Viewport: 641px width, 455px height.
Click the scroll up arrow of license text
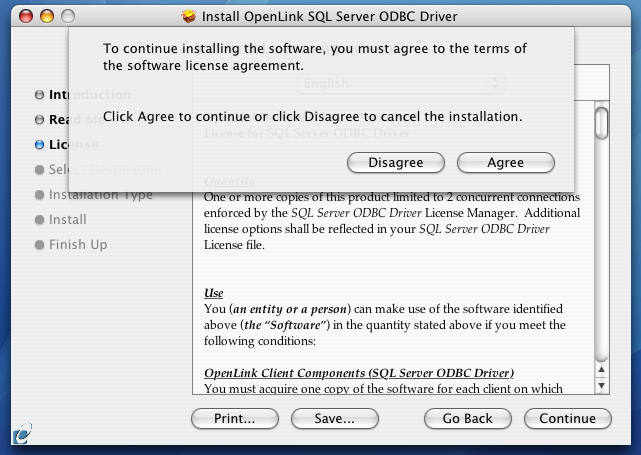click(x=601, y=370)
